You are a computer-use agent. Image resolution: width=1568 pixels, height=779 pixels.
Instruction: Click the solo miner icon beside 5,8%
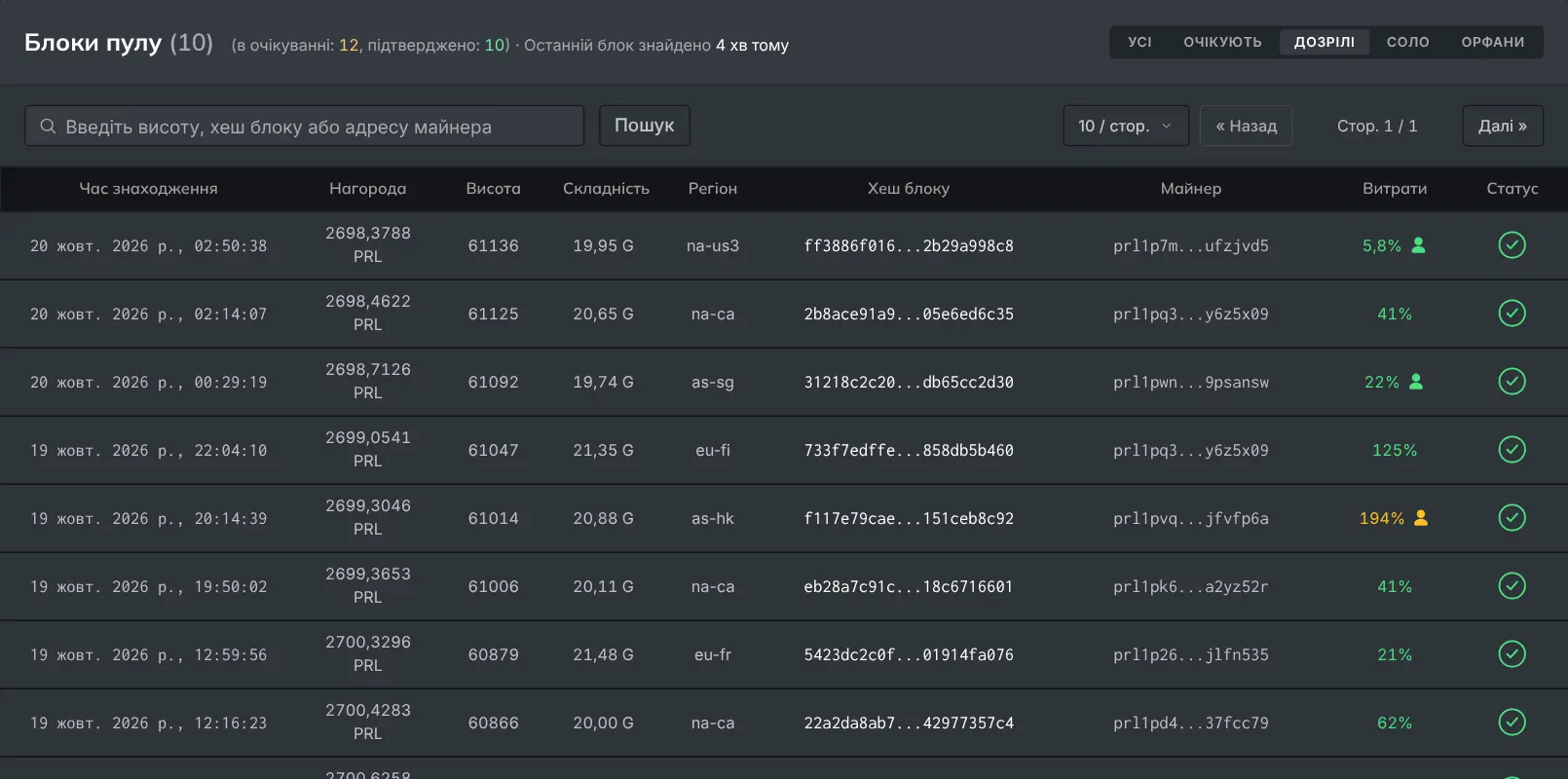click(1418, 245)
